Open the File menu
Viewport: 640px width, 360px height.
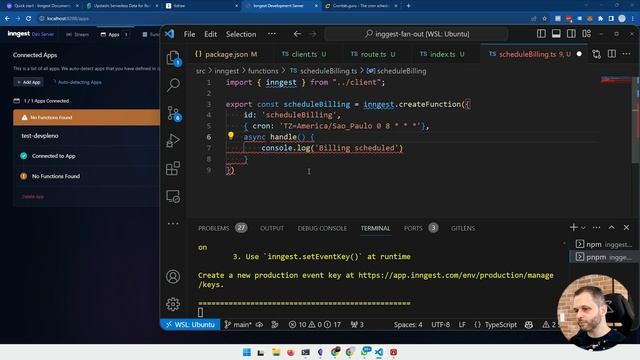[x=189, y=34]
